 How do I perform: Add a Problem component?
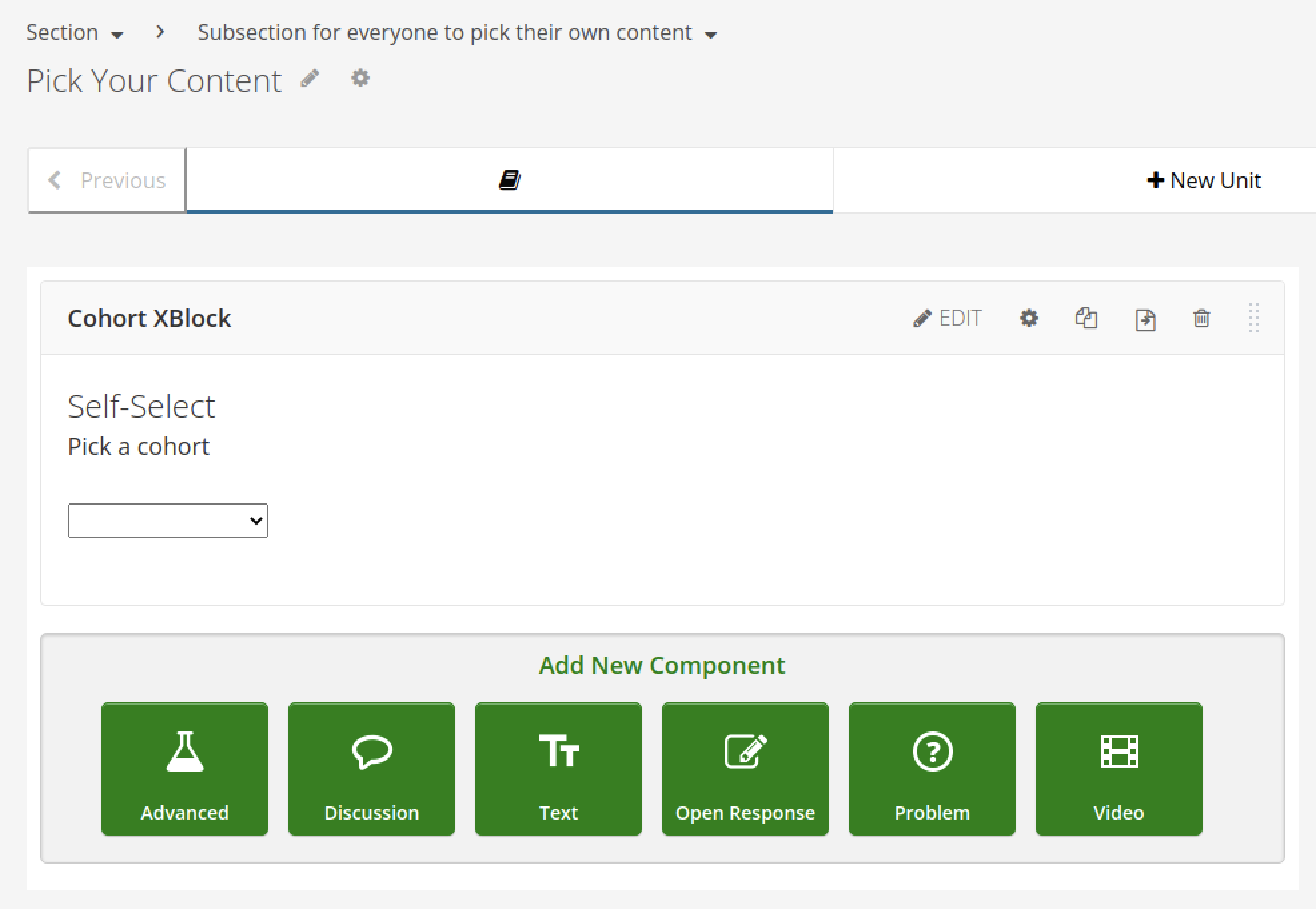932,769
